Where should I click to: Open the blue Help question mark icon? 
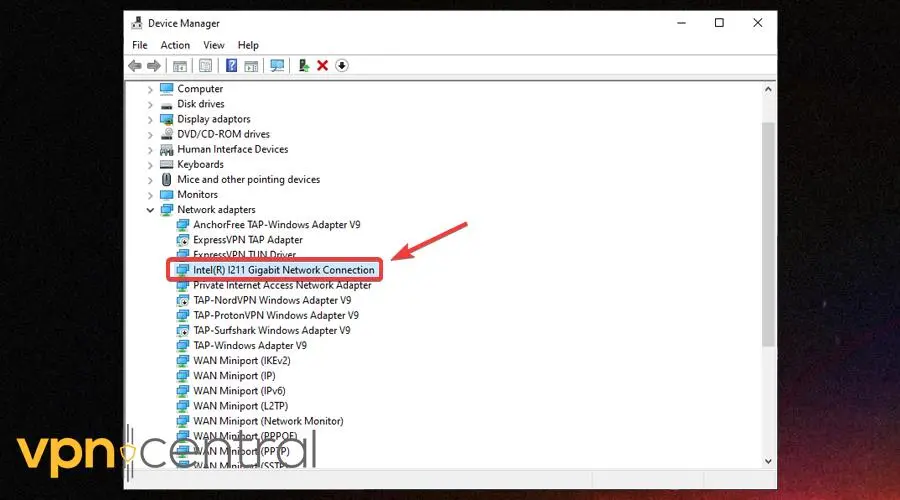(231, 65)
